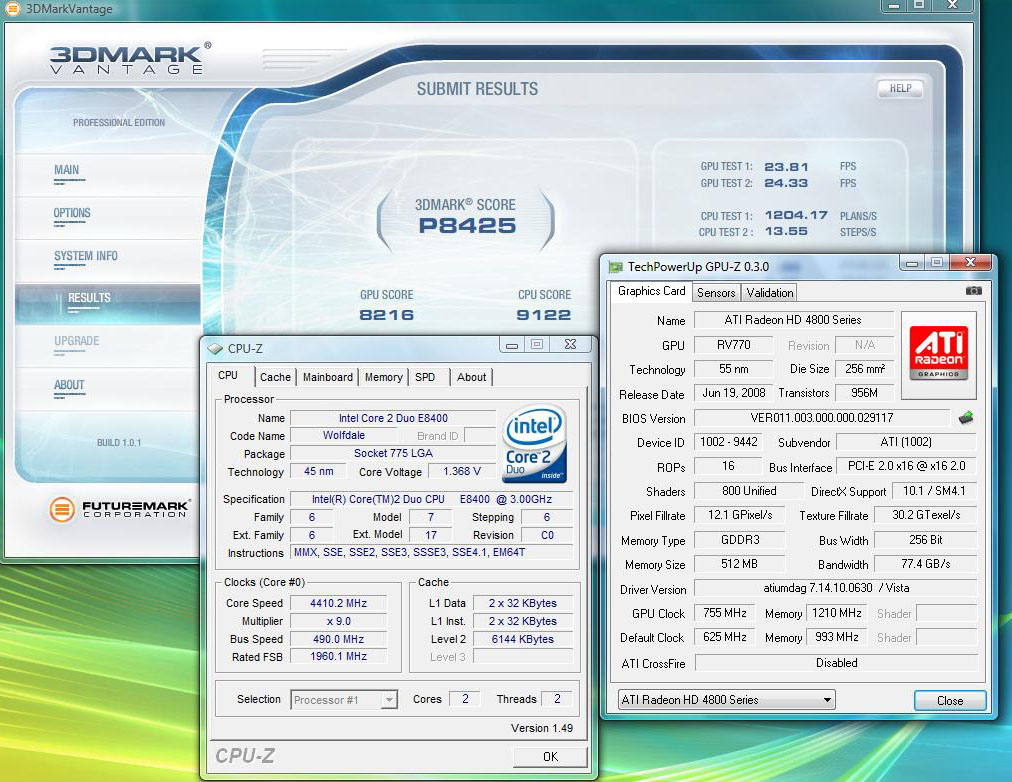Close the GPU-Z window with the red X

coord(970,262)
